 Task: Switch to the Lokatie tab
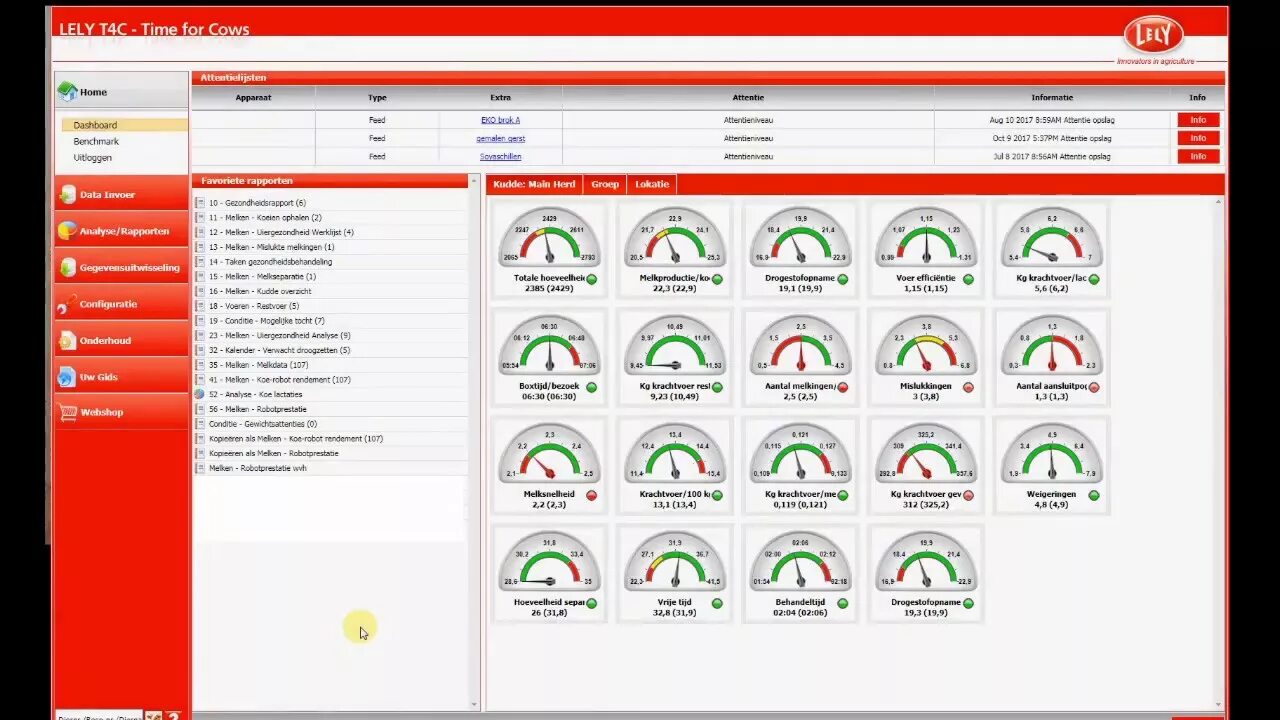(x=652, y=184)
